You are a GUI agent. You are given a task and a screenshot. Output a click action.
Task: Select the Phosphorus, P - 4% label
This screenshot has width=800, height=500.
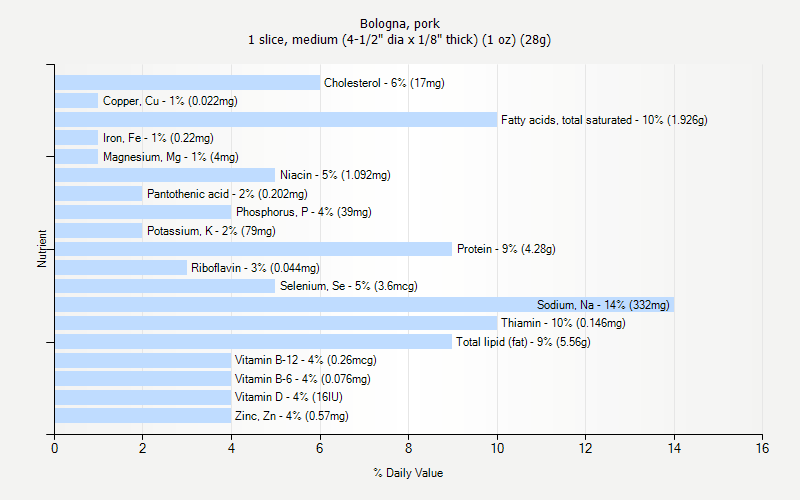tap(304, 212)
